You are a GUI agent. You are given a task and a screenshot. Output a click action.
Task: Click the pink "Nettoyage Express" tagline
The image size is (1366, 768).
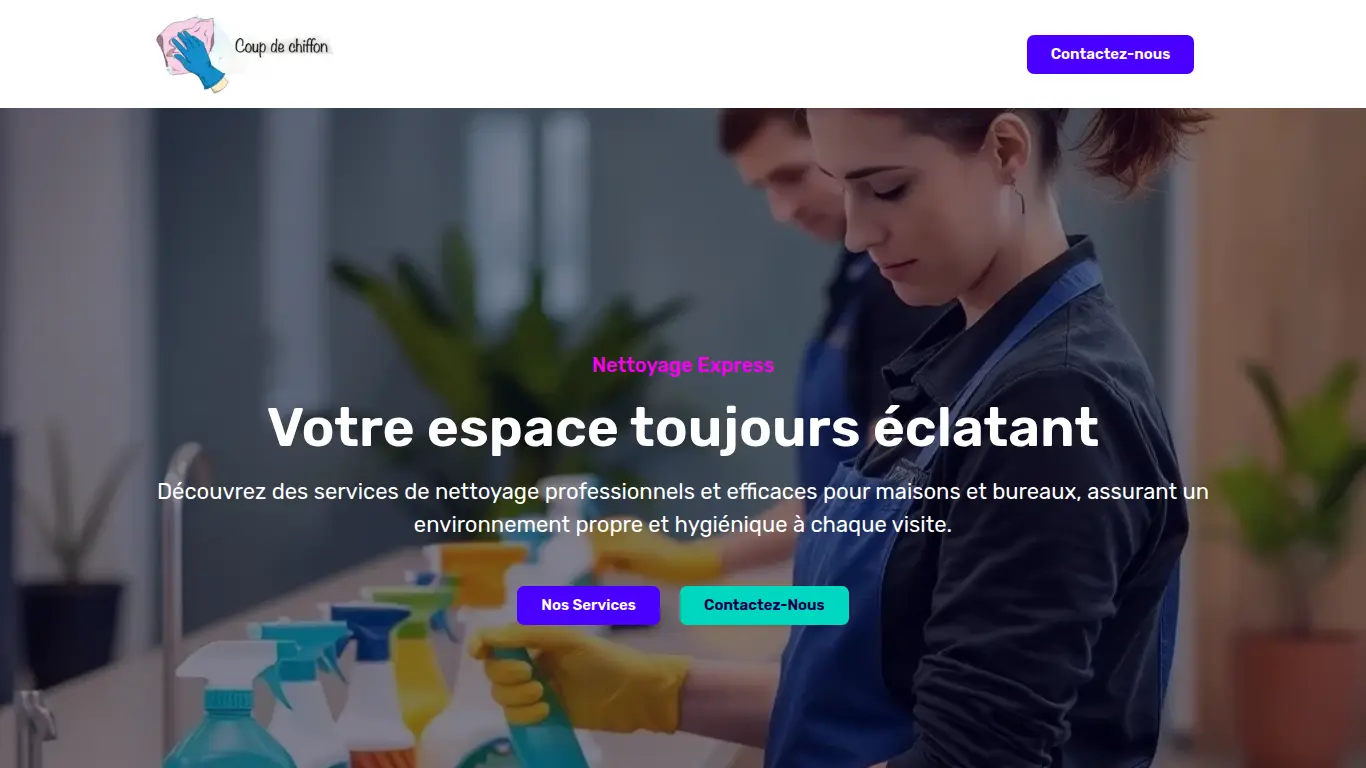click(x=683, y=365)
